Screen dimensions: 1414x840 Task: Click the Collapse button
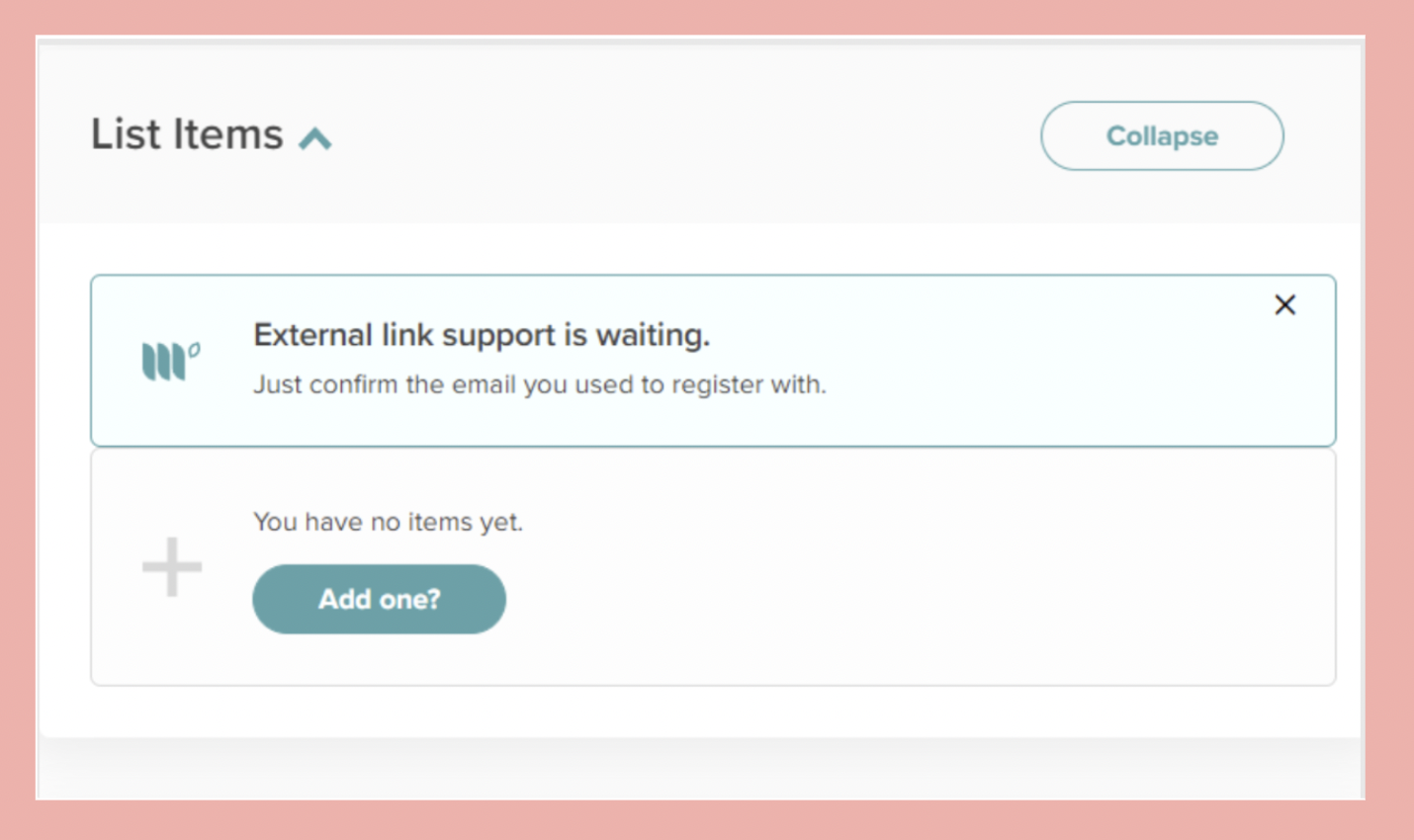coord(1162,136)
